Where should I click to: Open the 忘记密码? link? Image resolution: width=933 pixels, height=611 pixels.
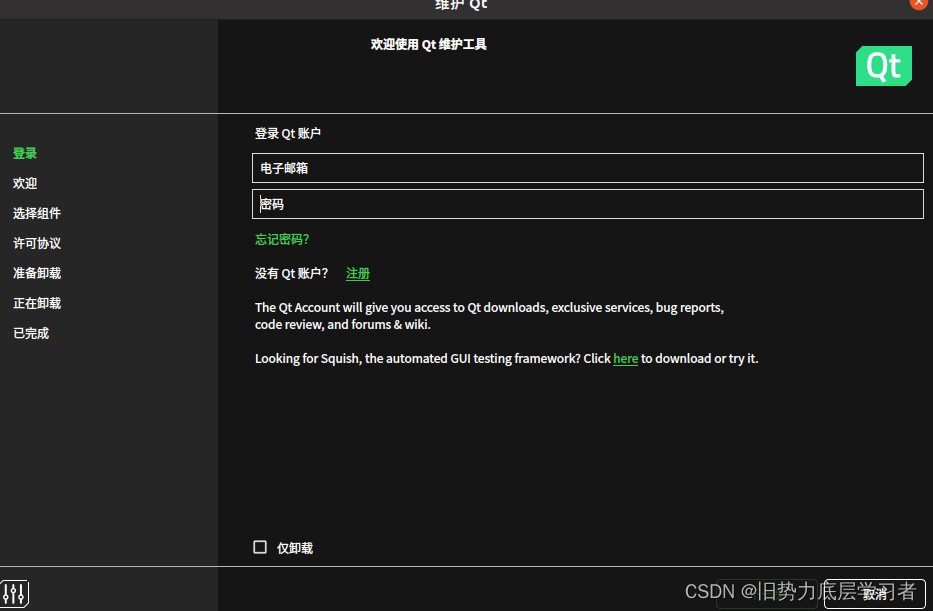tap(282, 239)
